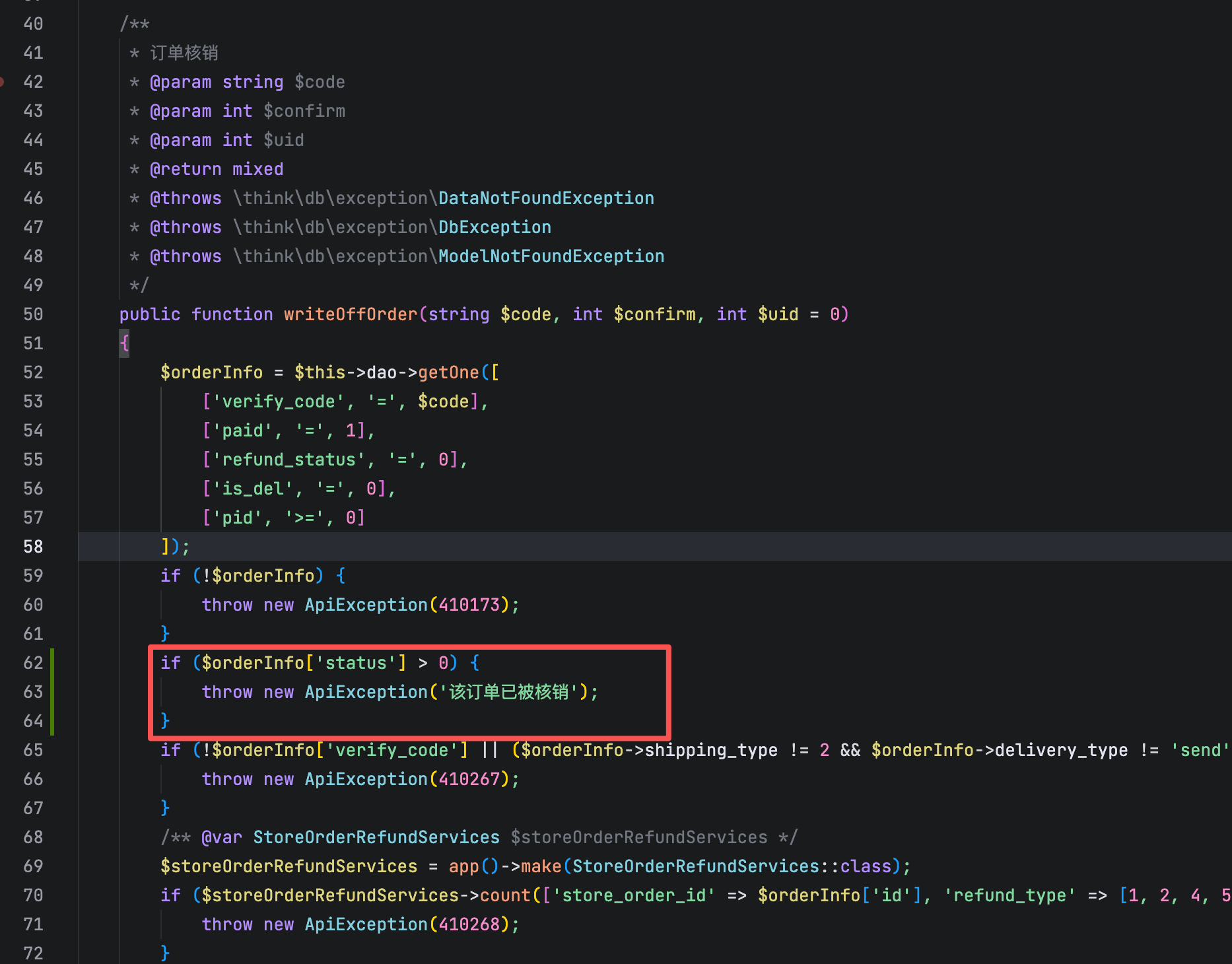Click the $confirm parameter in function signature
This screenshot has height=964, width=1232.
[654, 314]
